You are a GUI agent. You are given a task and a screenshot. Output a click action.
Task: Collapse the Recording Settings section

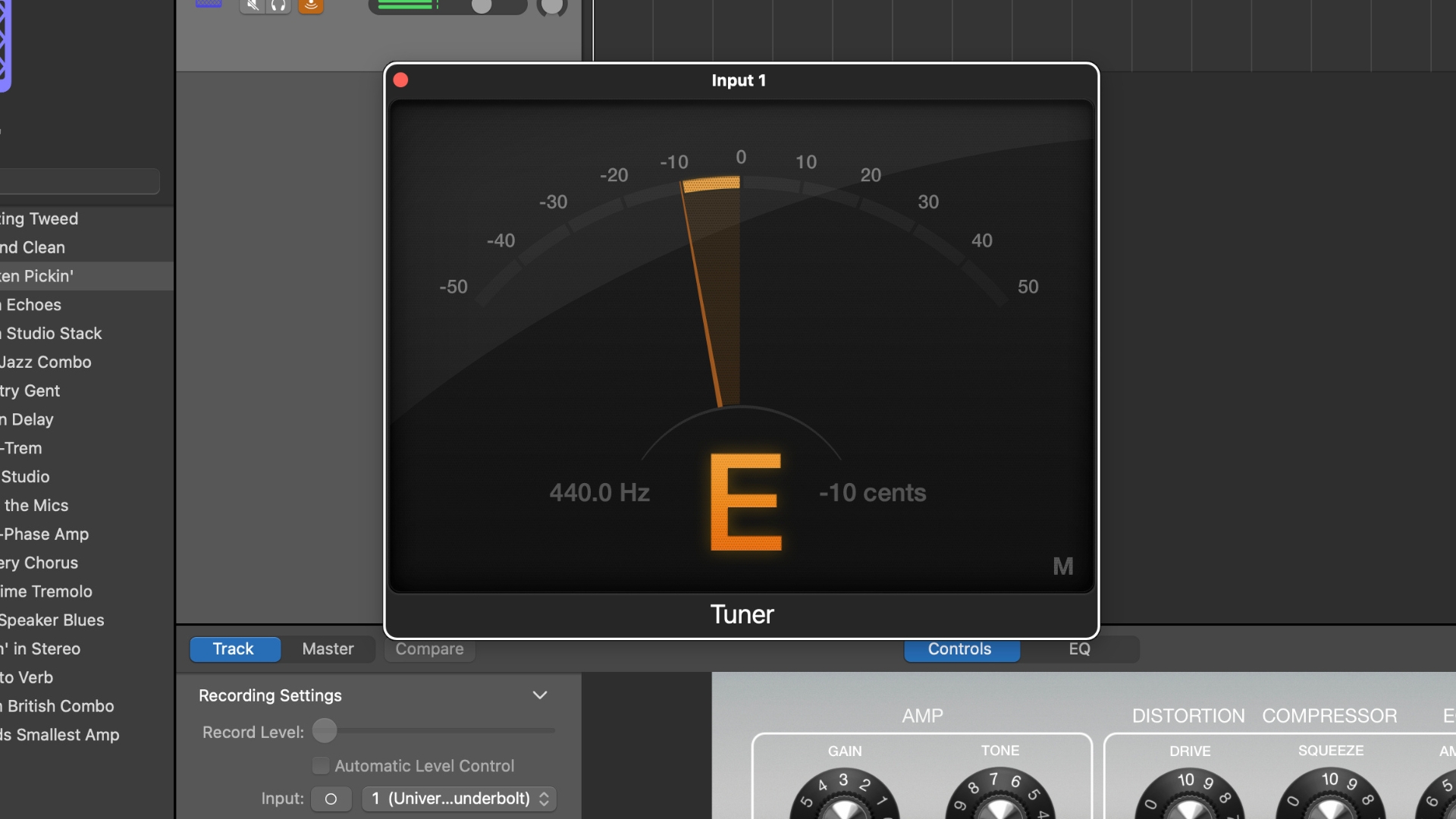540,695
